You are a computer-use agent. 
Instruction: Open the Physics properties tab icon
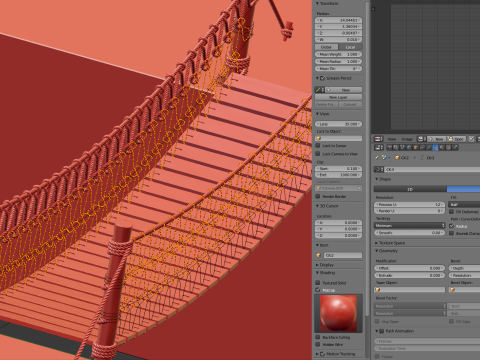[x=455, y=147]
